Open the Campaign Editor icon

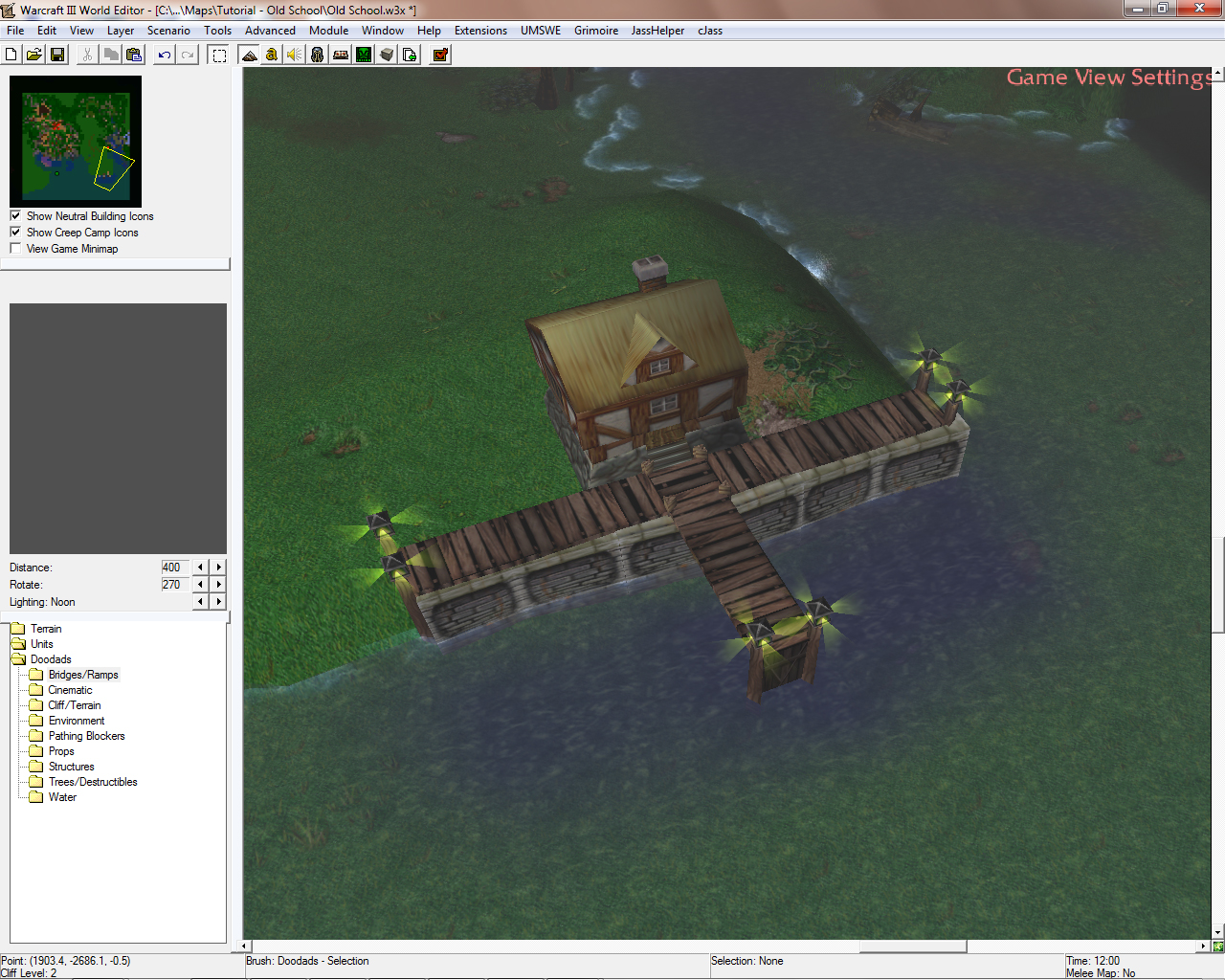(341, 55)
